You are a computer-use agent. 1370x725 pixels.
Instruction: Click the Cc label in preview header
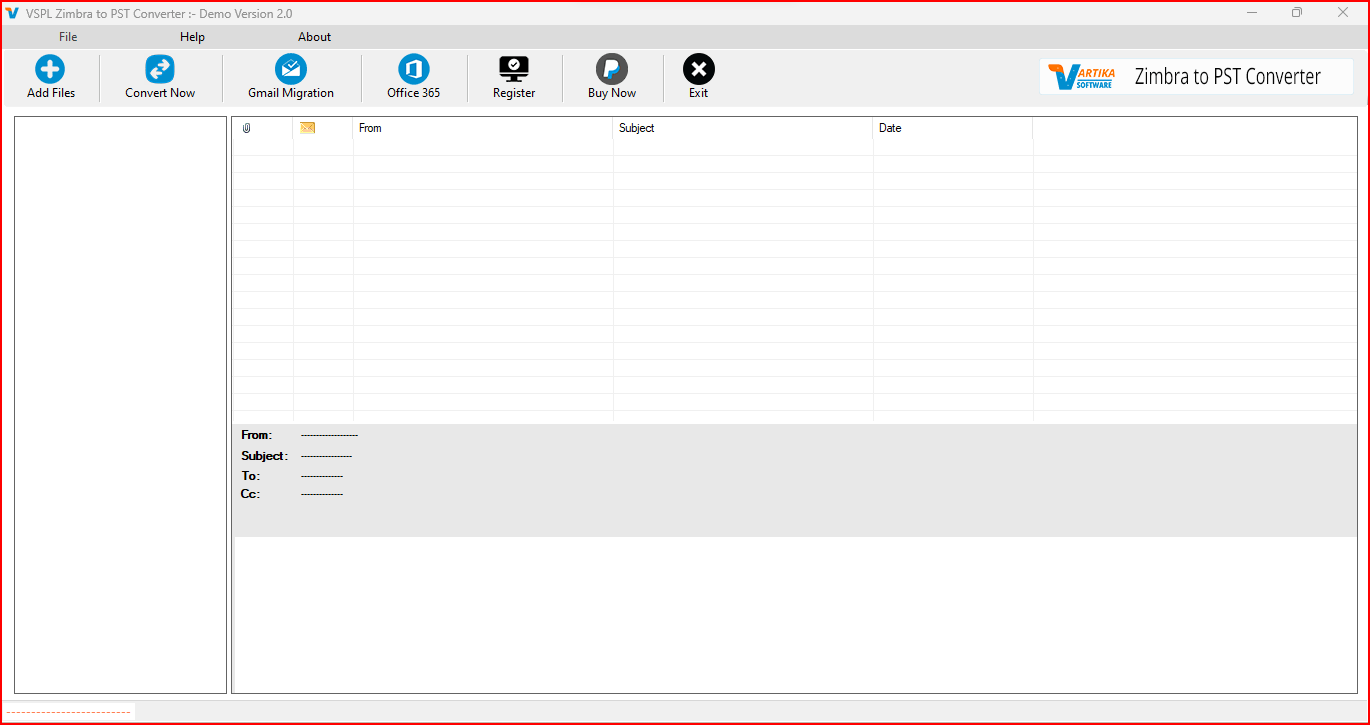250,494
